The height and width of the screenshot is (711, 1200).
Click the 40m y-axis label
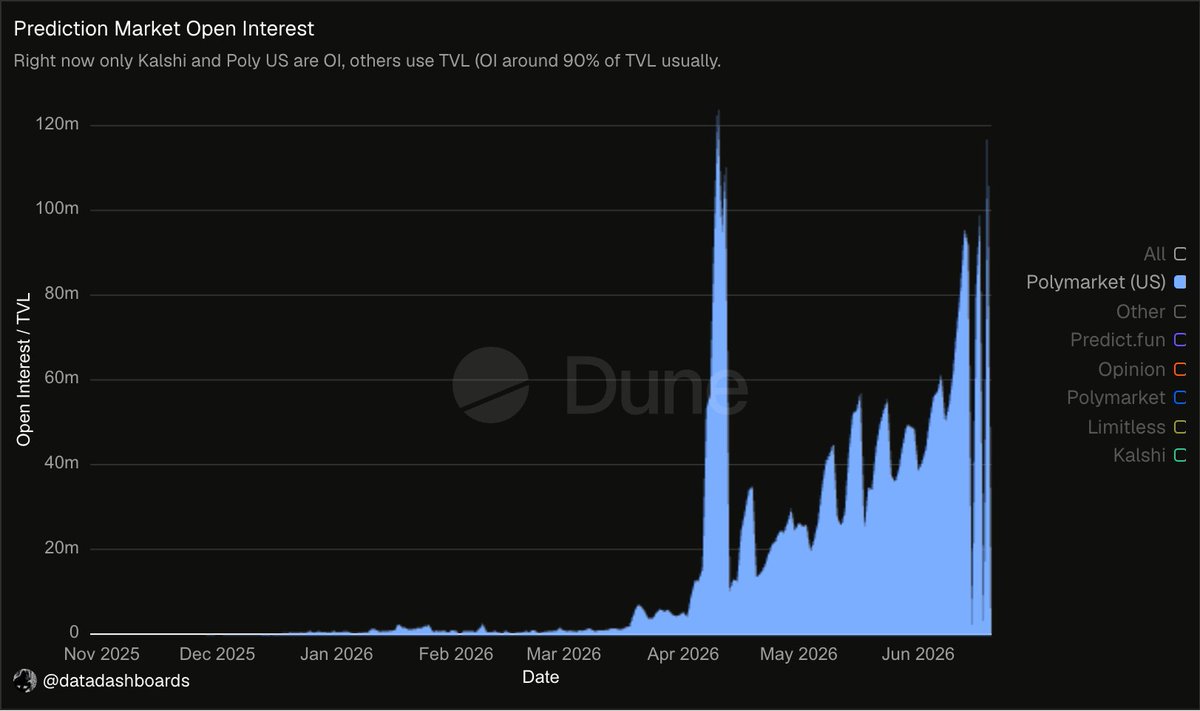coord(61,464)
